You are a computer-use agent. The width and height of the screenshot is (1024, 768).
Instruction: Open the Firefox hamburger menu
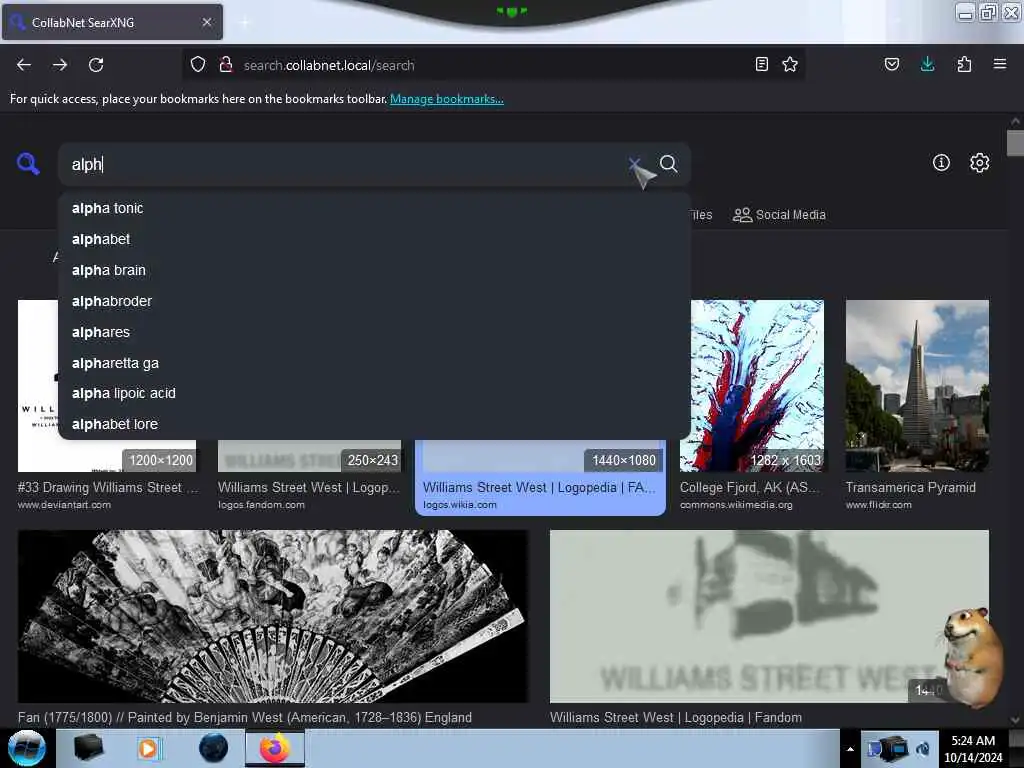click(x=1000, y=64)
